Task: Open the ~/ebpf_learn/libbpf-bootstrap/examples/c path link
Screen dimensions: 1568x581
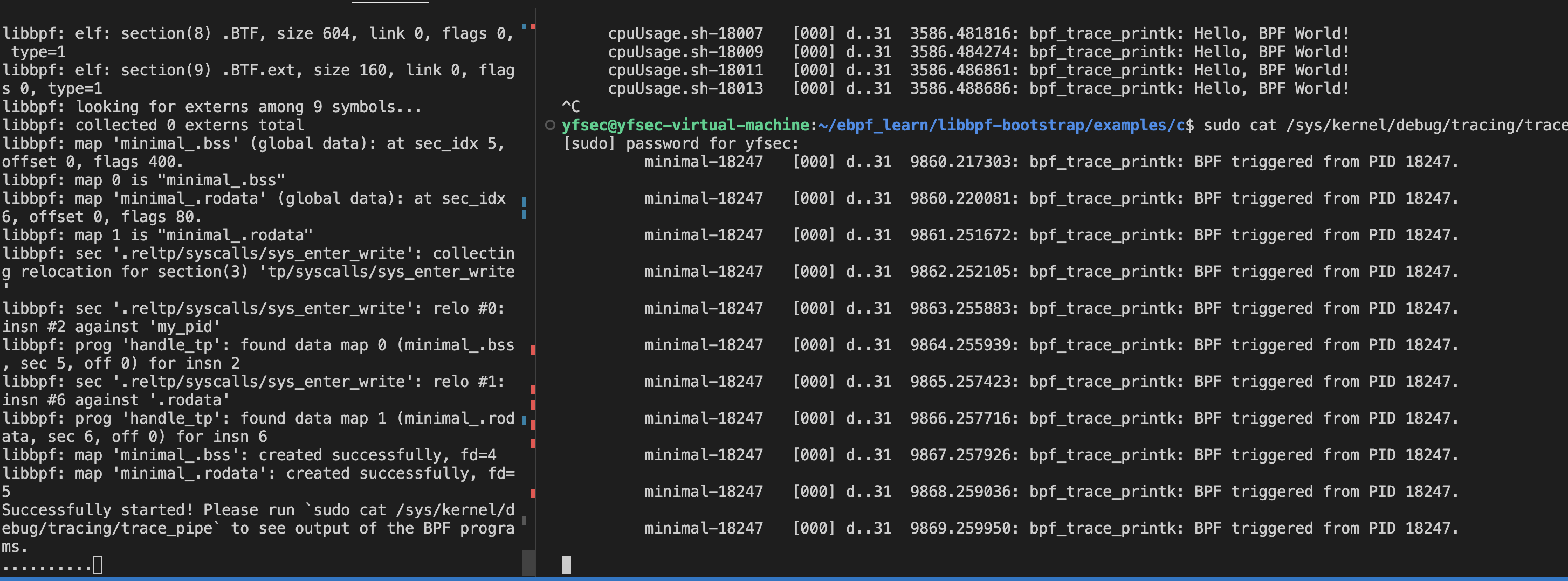Action: (x=1006, y=126)
